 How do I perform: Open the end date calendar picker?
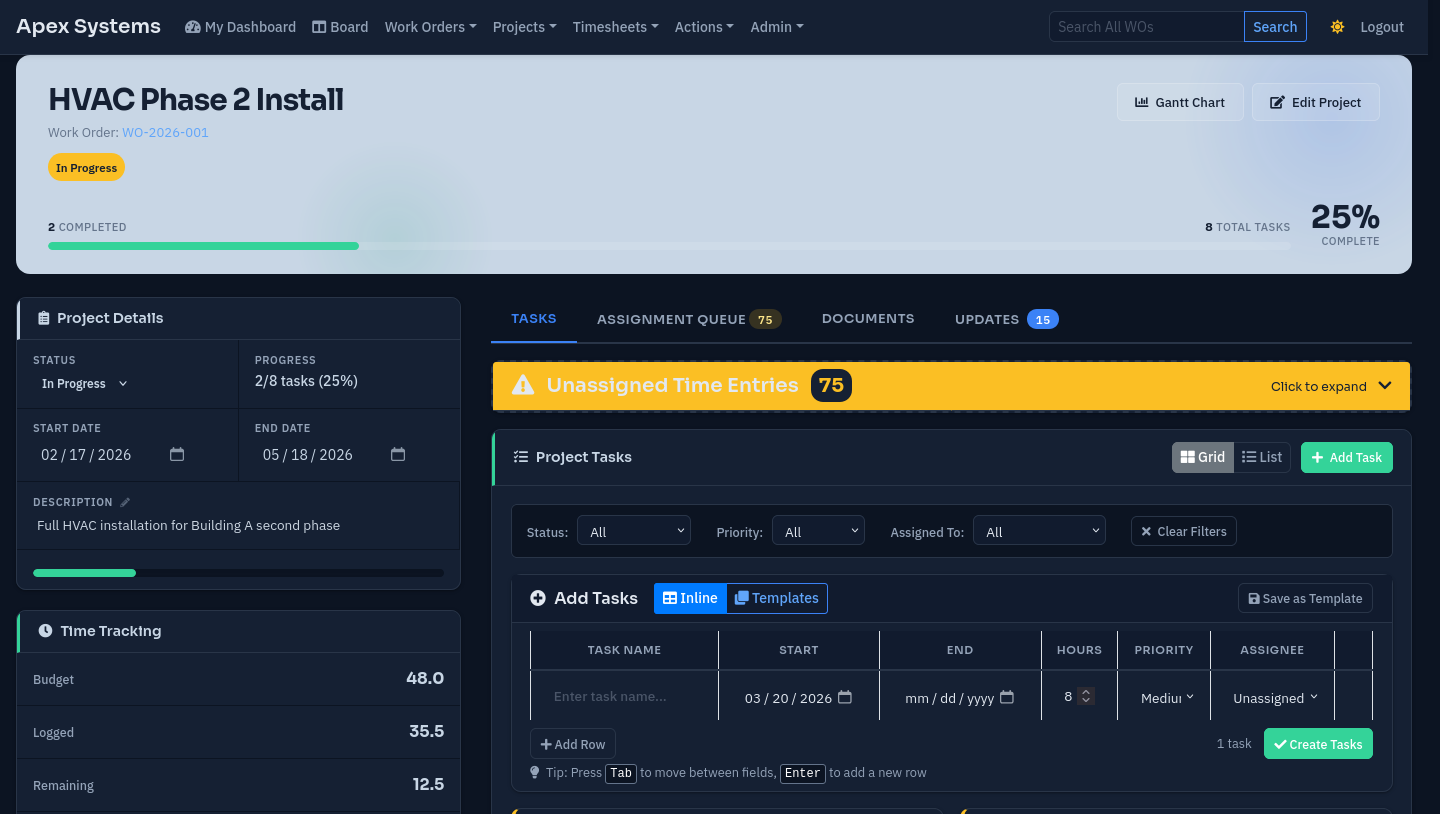pyautogui.click(x=398, y=454)
